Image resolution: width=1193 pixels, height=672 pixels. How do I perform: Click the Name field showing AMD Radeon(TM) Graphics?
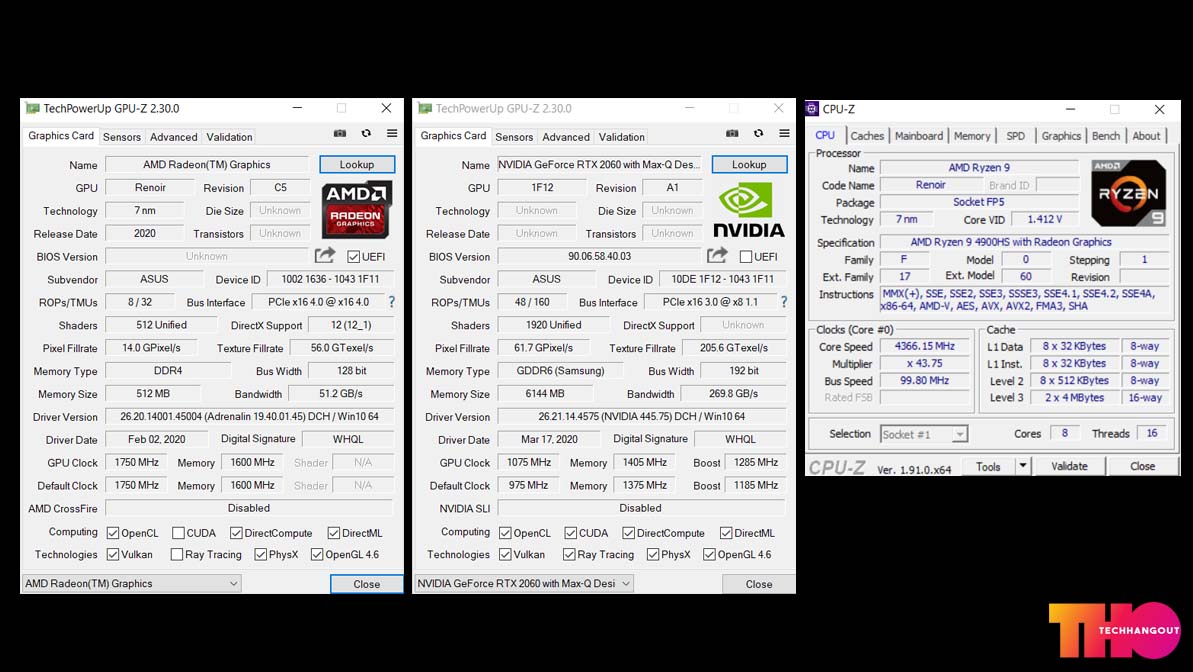[207, 164]
